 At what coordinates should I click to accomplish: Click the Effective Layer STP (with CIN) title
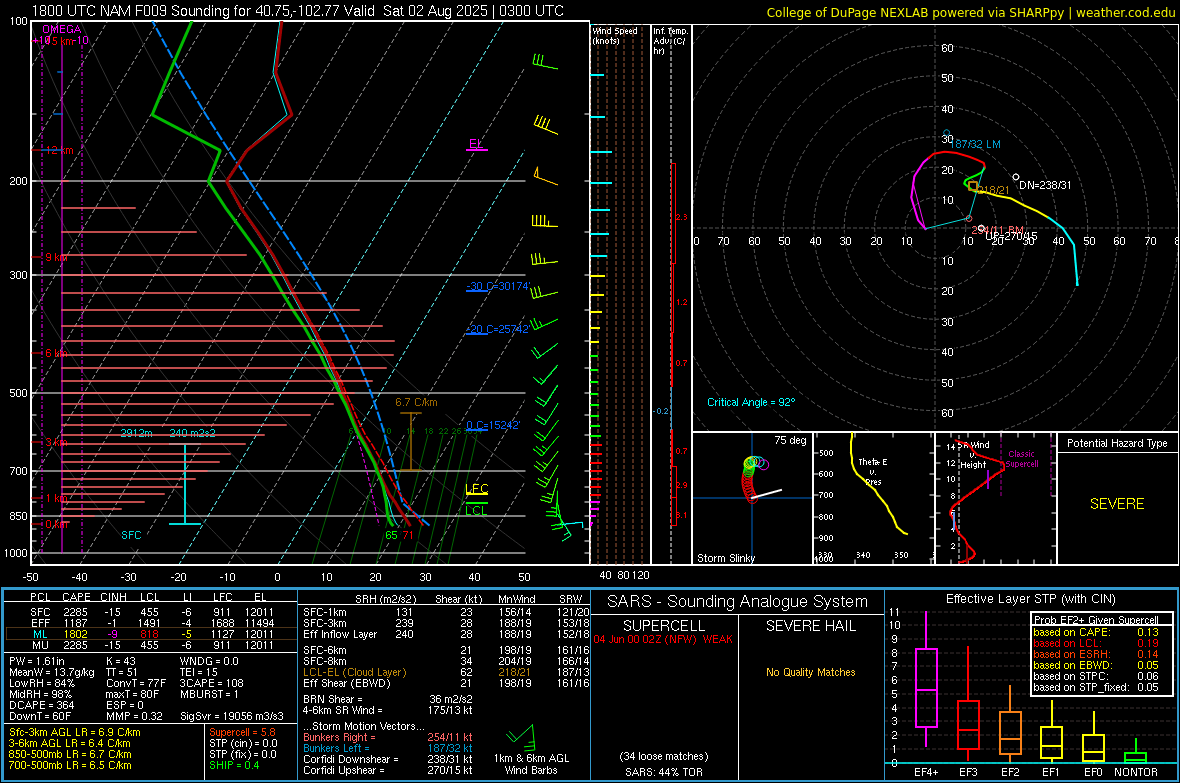(1031, 599)
